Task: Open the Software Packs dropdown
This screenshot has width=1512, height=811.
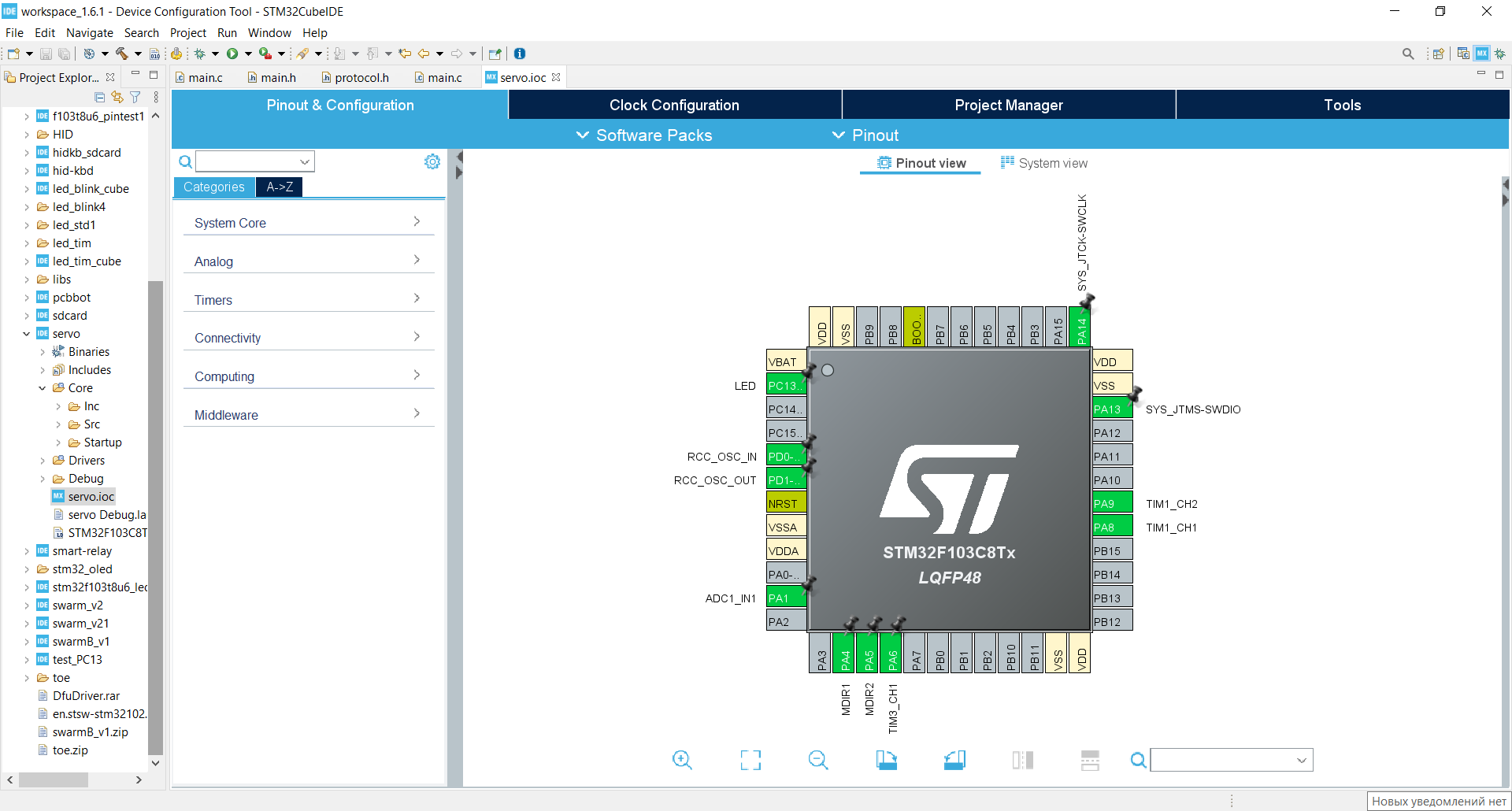Action: click(x=644, y=135)
